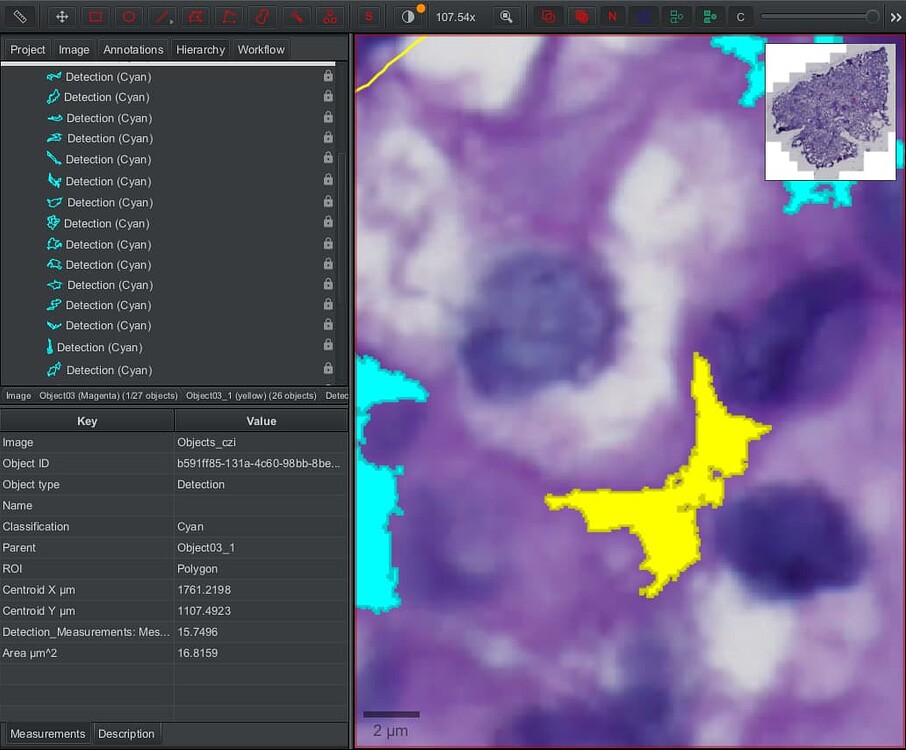The width and height of the screenshot is (906, 750).
Task: Lock icon on the first Detection (Cyan) entry
Action: 328,76
